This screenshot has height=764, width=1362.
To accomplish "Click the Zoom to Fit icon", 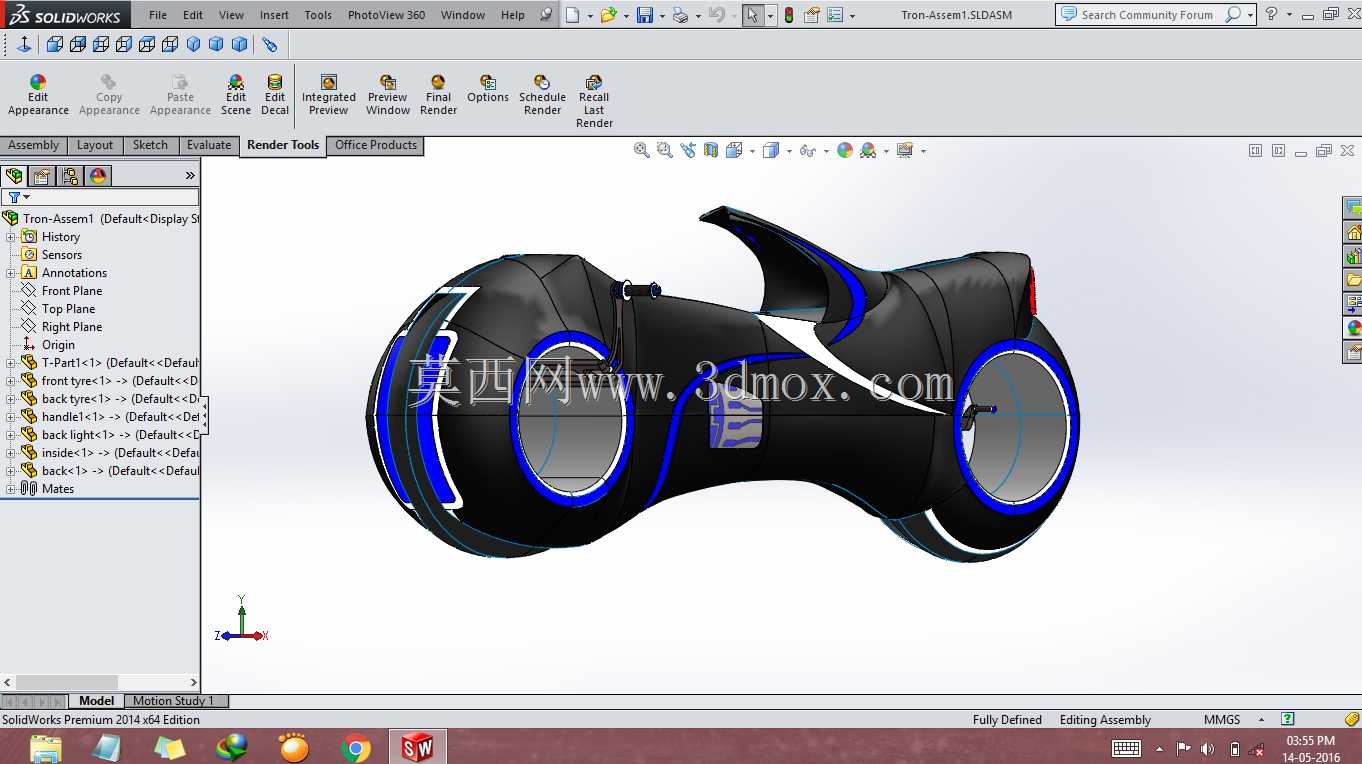I will tap(642, 150).
